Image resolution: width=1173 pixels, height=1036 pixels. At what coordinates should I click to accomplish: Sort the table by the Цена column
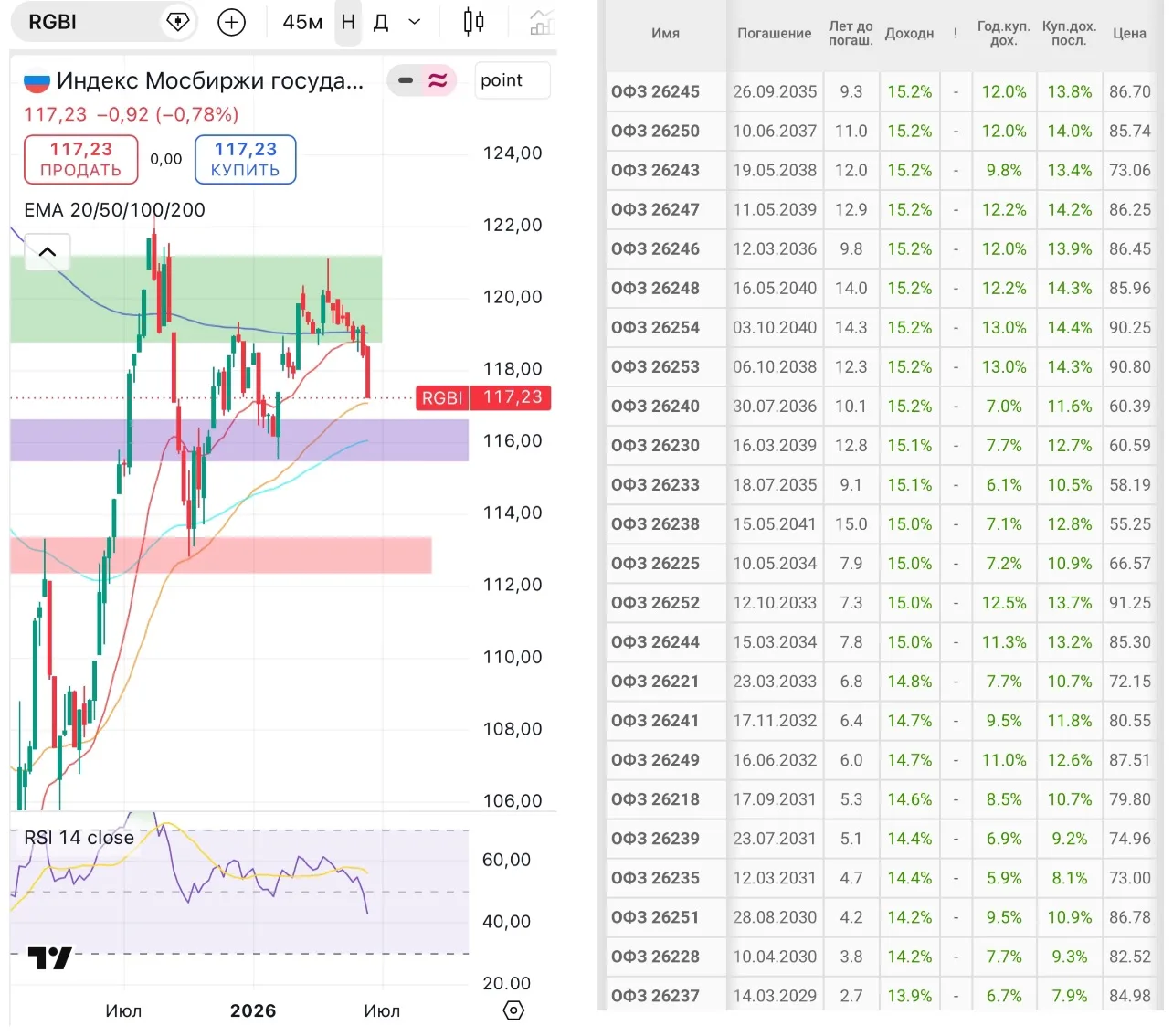coord(1130,34)
